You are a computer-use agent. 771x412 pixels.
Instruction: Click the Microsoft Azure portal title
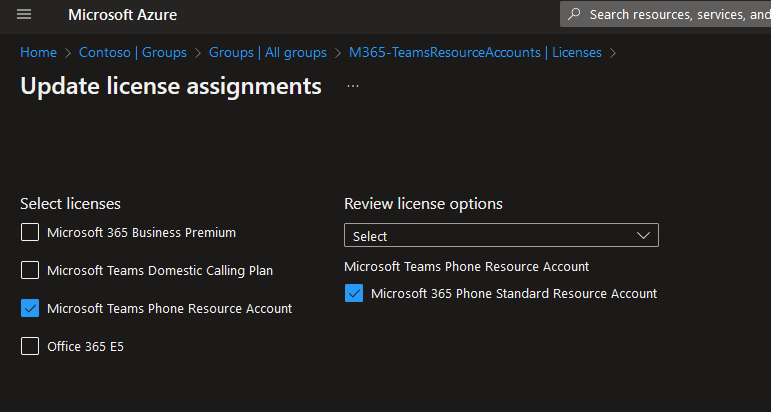pyautogui.click(x=122, y=15)
